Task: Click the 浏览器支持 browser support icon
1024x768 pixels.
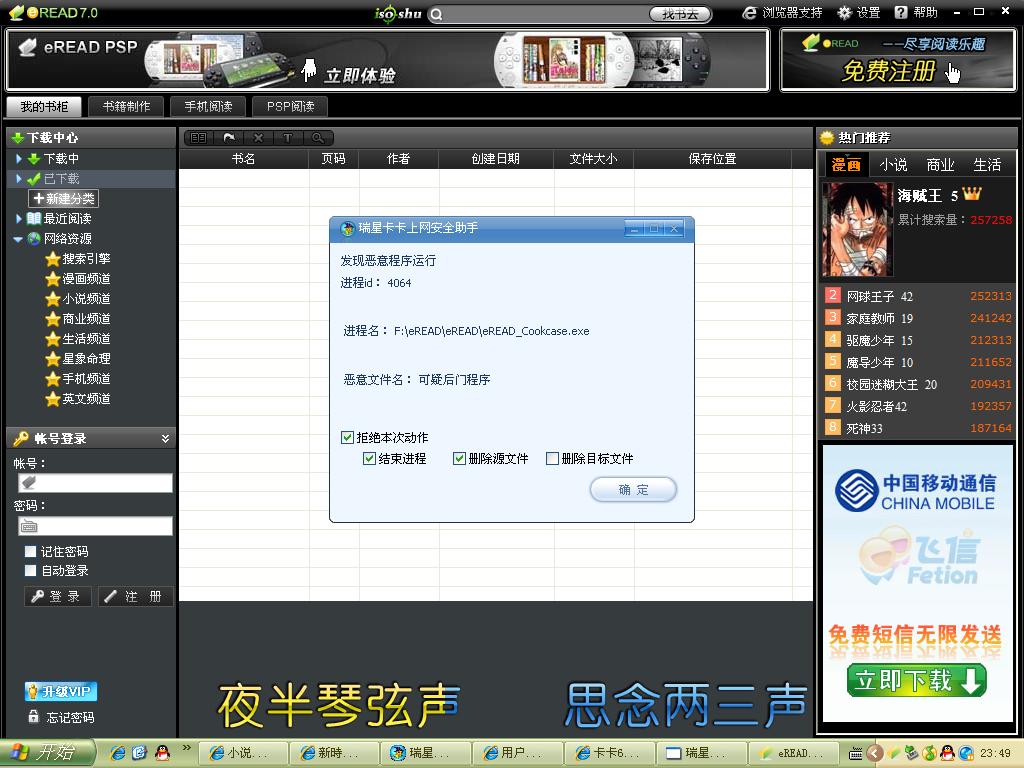Action: pos(750,12)
